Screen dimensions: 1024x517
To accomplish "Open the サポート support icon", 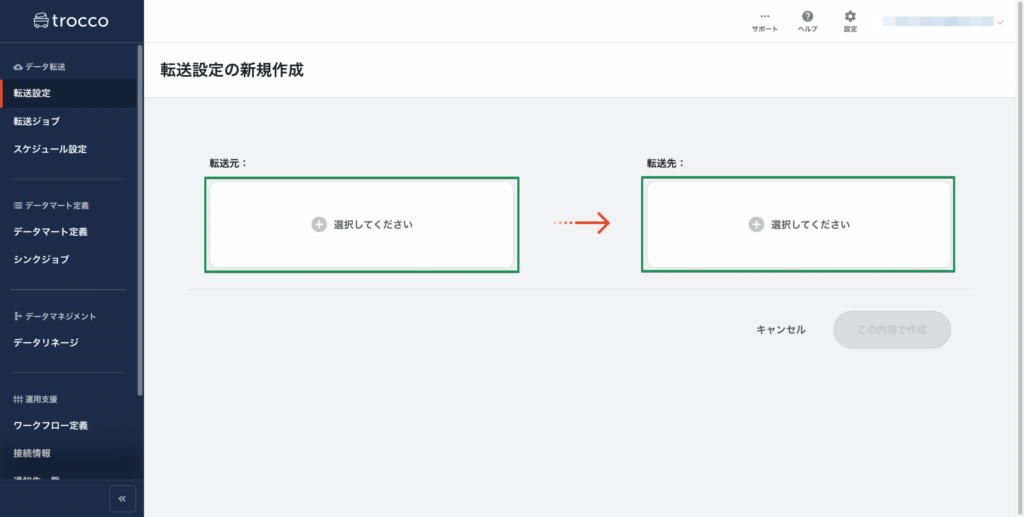I will tap(765, 17).
